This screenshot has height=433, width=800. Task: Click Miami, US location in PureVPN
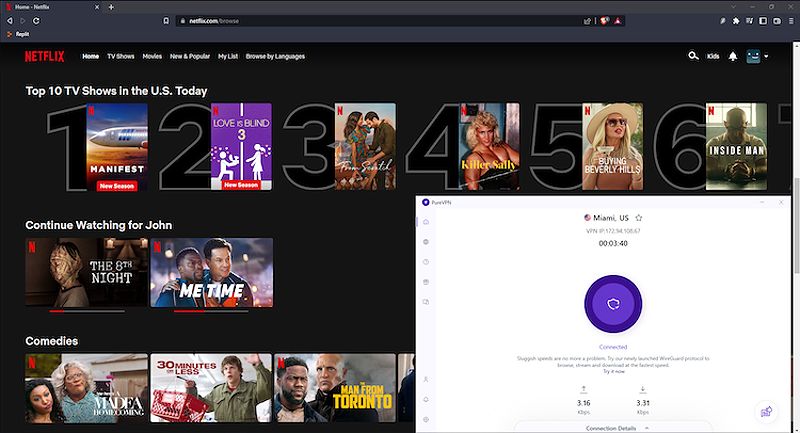point(606,218)
